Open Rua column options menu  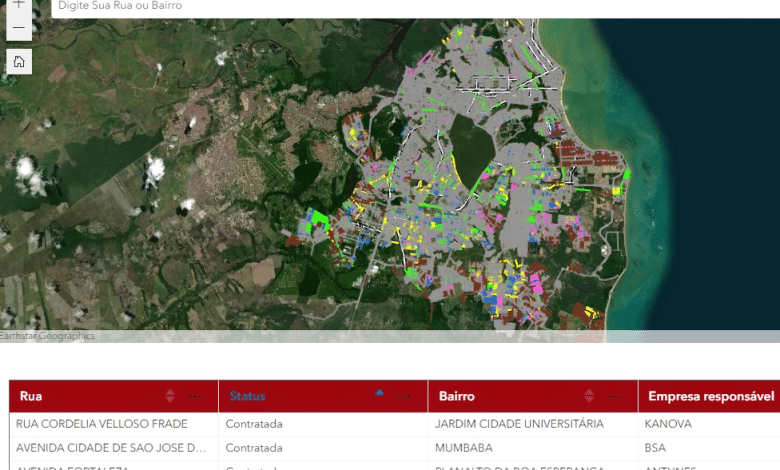[x=194, y=396]
